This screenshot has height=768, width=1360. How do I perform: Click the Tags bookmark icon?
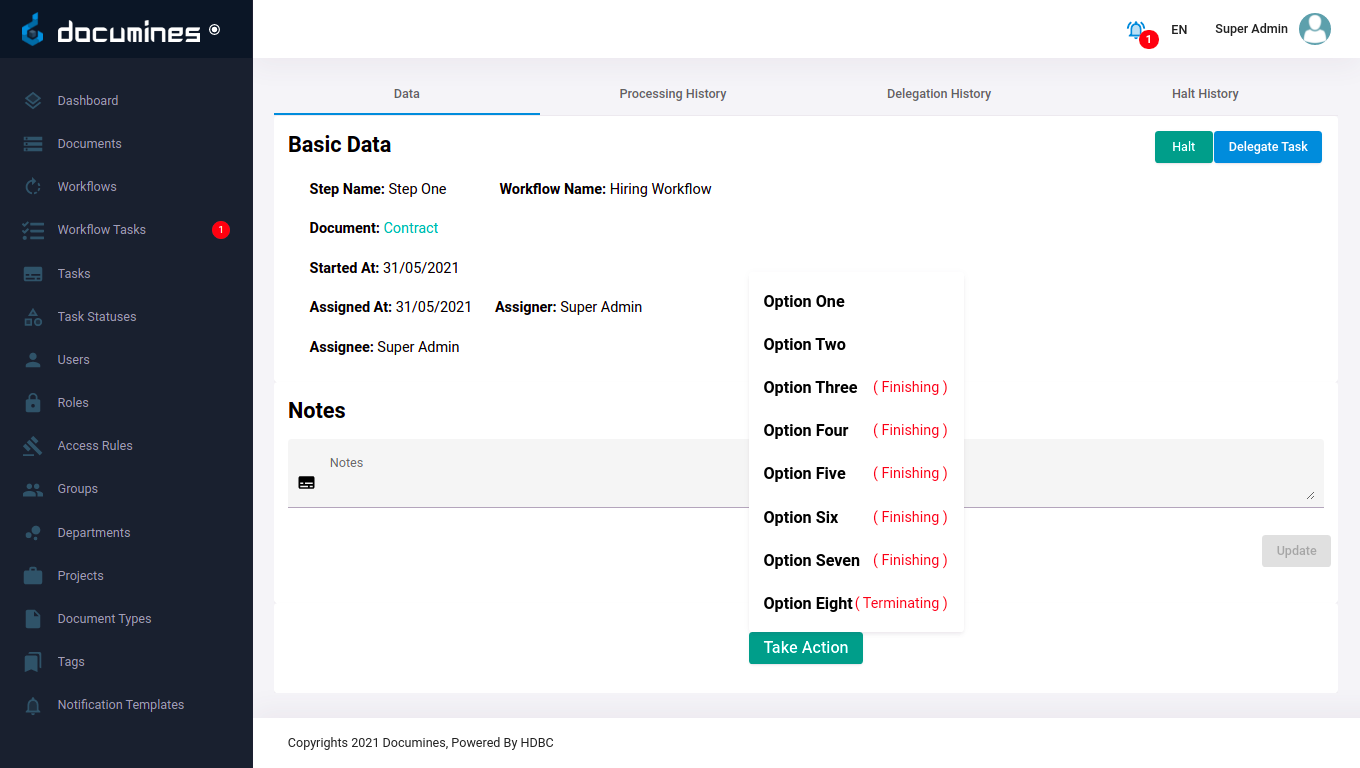33,662
